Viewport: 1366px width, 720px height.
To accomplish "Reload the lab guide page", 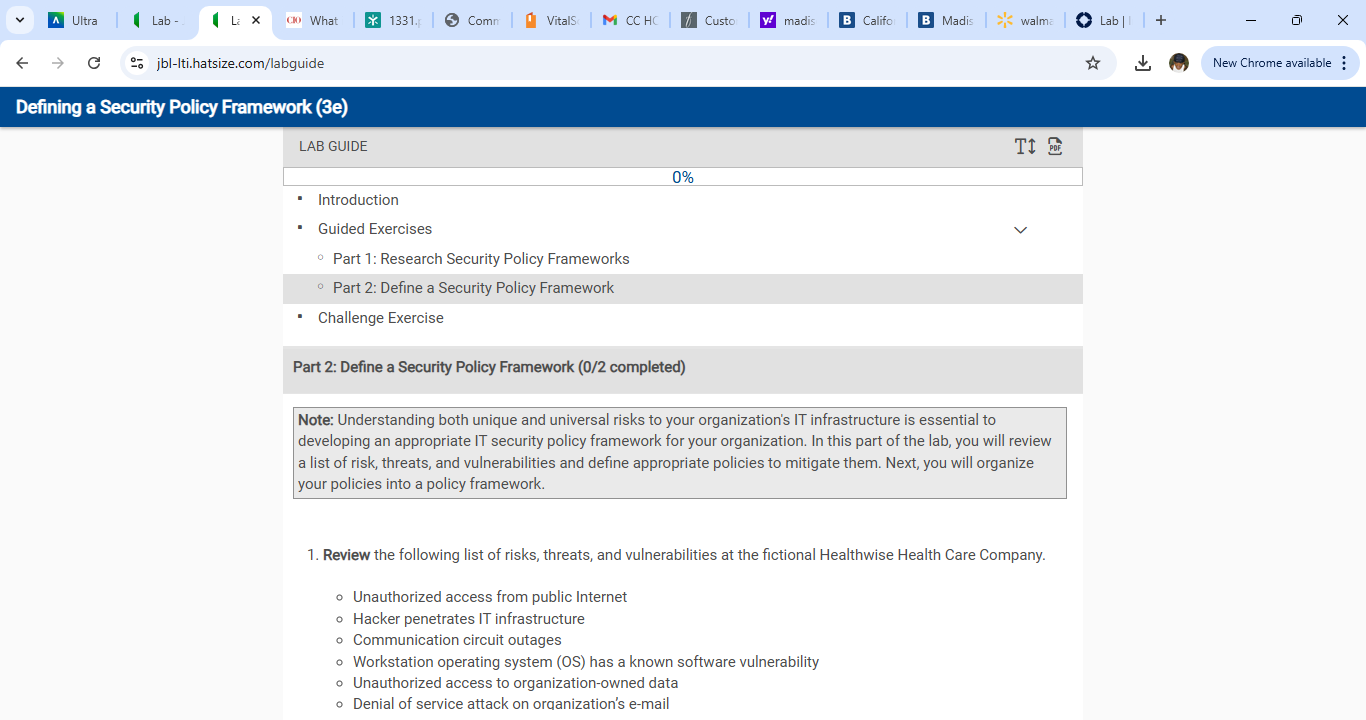I will [x=94, y=63].
